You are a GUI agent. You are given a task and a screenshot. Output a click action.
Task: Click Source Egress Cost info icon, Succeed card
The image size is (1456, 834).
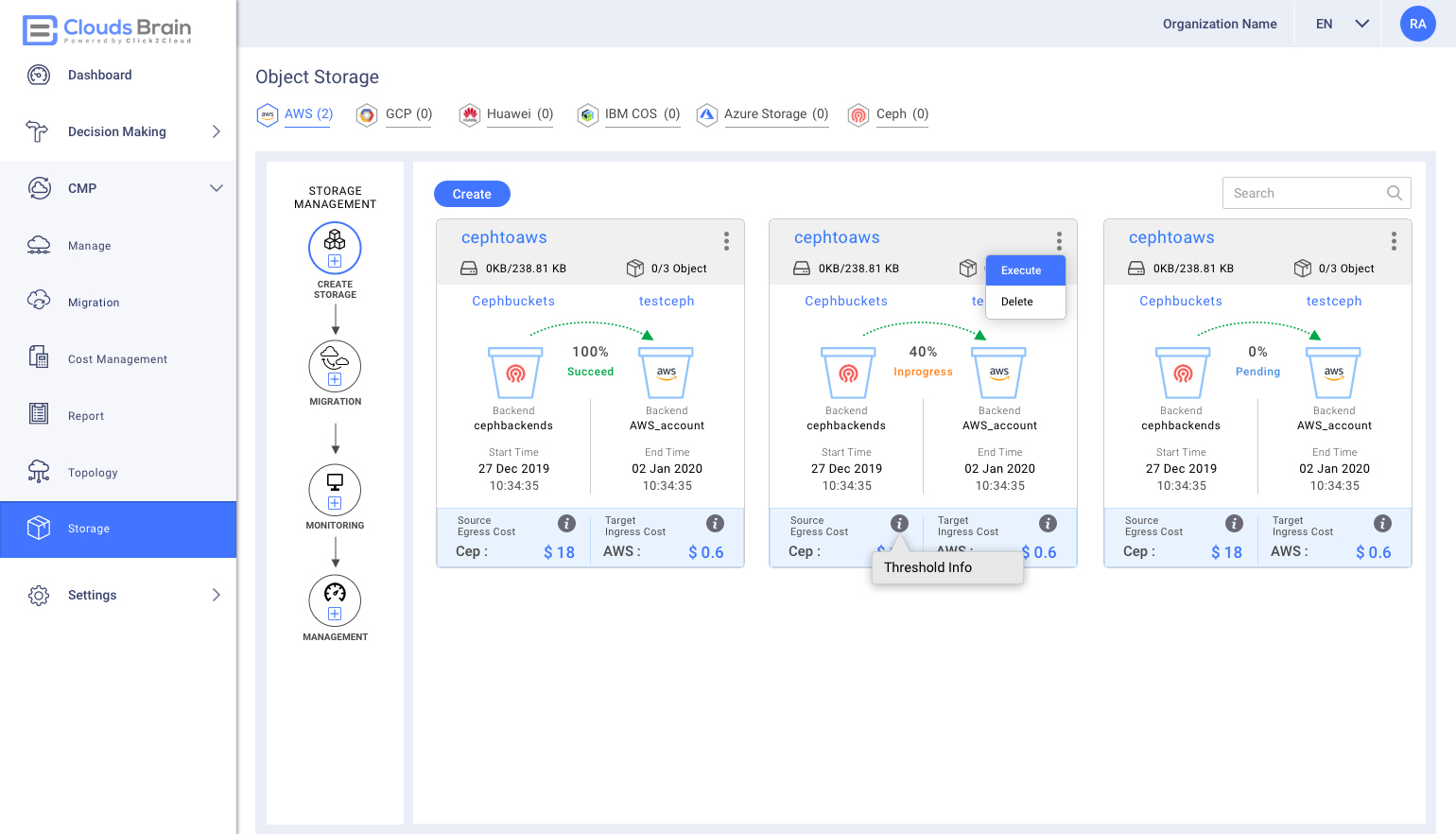coord(566,523)
